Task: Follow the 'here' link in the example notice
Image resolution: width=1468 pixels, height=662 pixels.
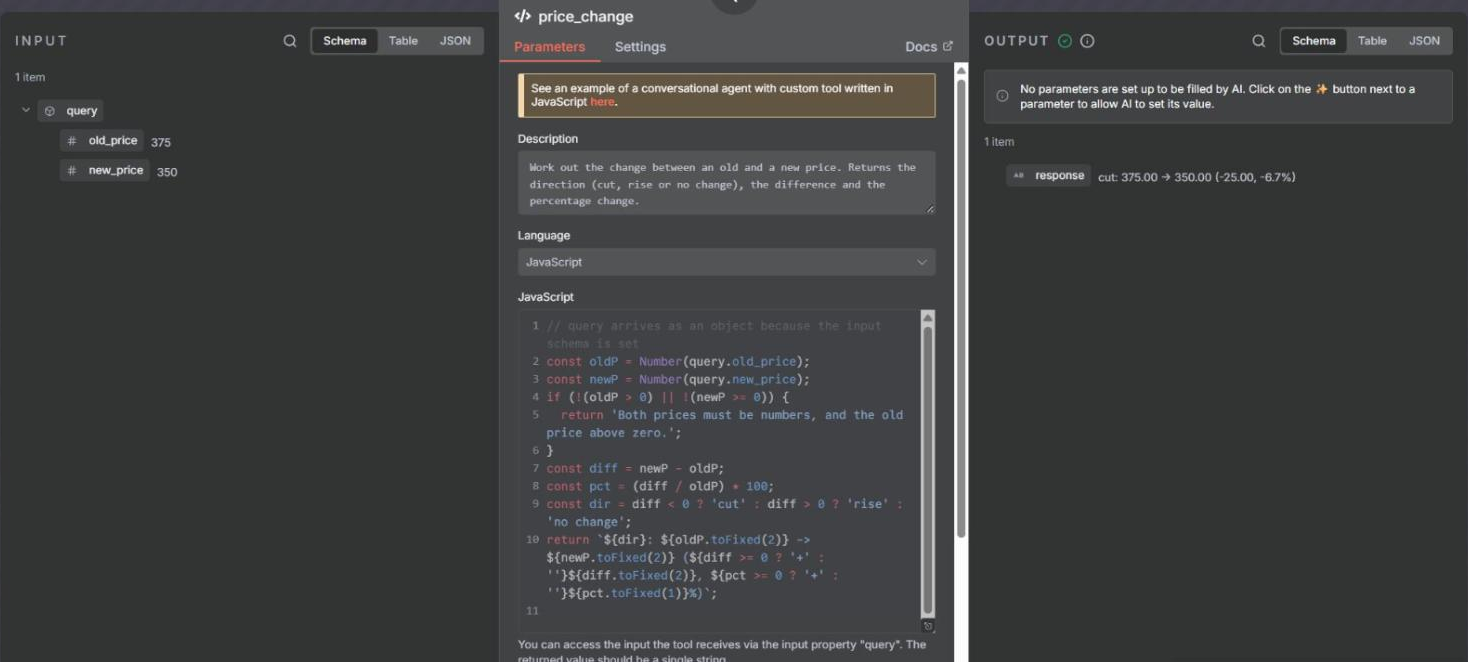Action: pos(602,102)
